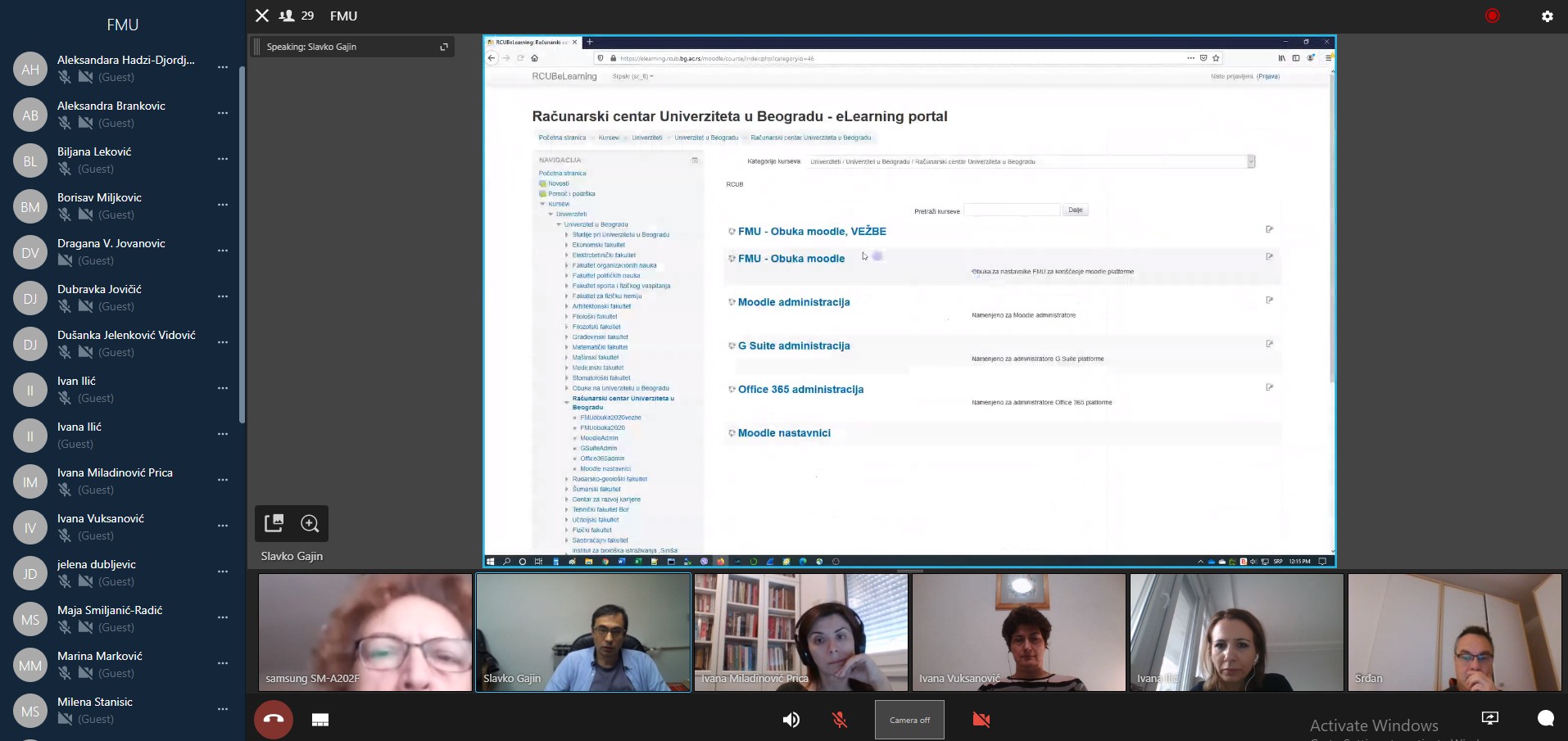
Task: Open options menu for Milena Stanisic
Action: pos(223,709)
